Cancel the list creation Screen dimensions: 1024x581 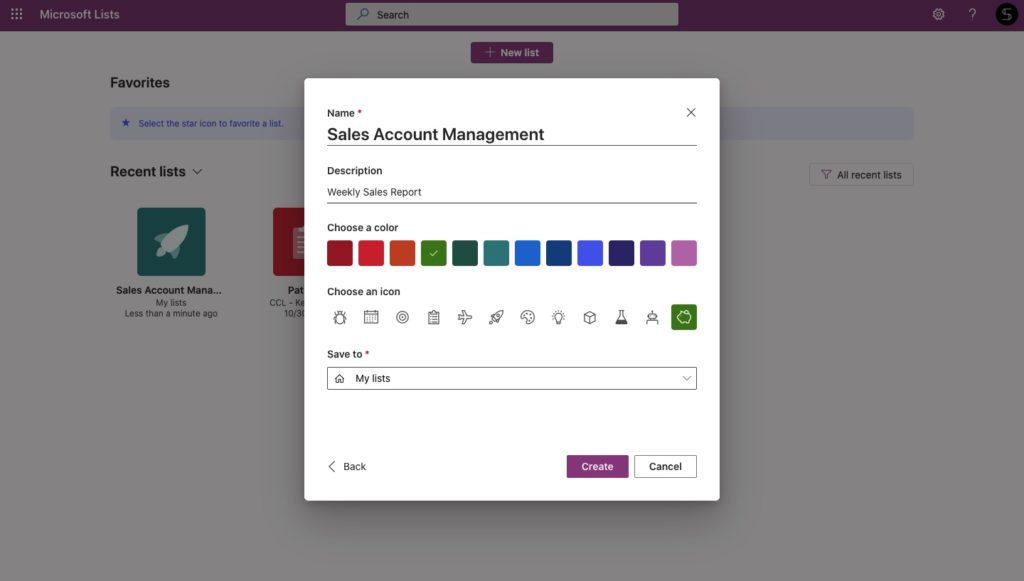[x=665, y=466]
